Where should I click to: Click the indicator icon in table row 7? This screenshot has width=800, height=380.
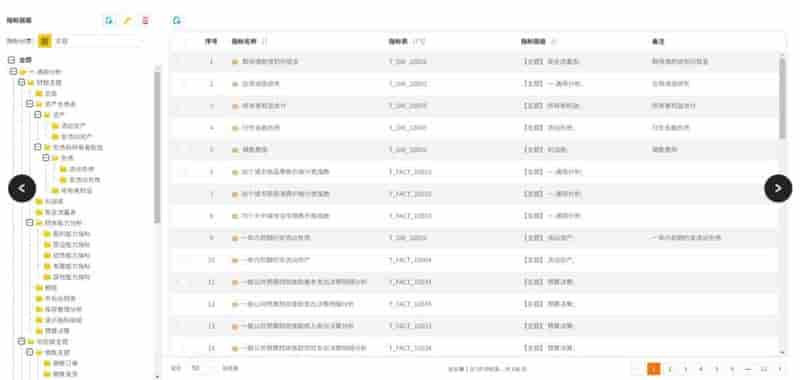pos(235,194)
